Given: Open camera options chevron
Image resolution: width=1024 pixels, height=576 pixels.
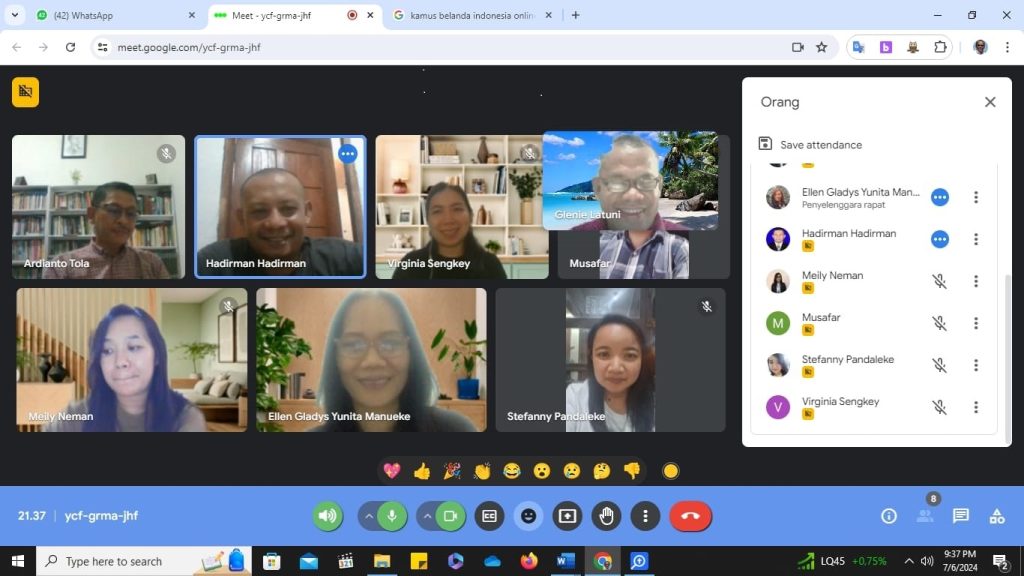Looking at the screenshot, I should tap(427, 516).
